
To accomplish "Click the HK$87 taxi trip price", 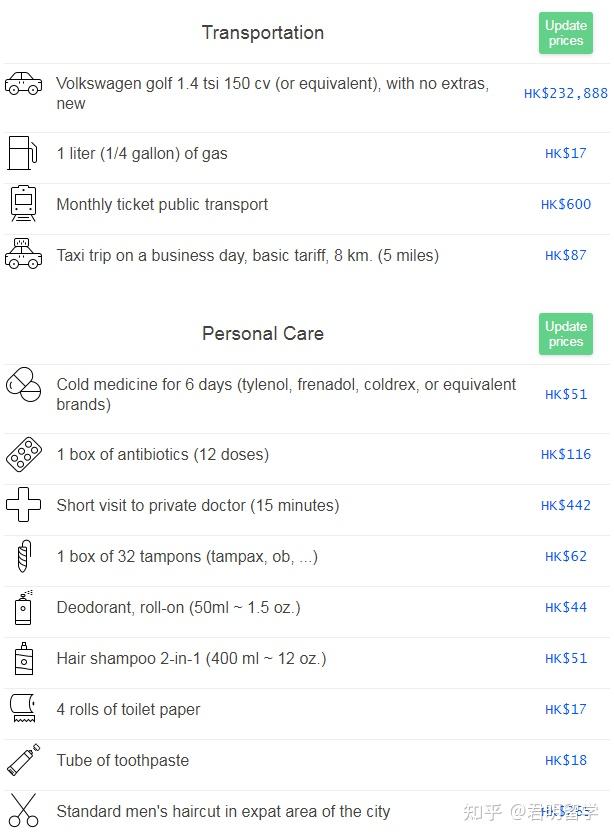I will [566, 255].
